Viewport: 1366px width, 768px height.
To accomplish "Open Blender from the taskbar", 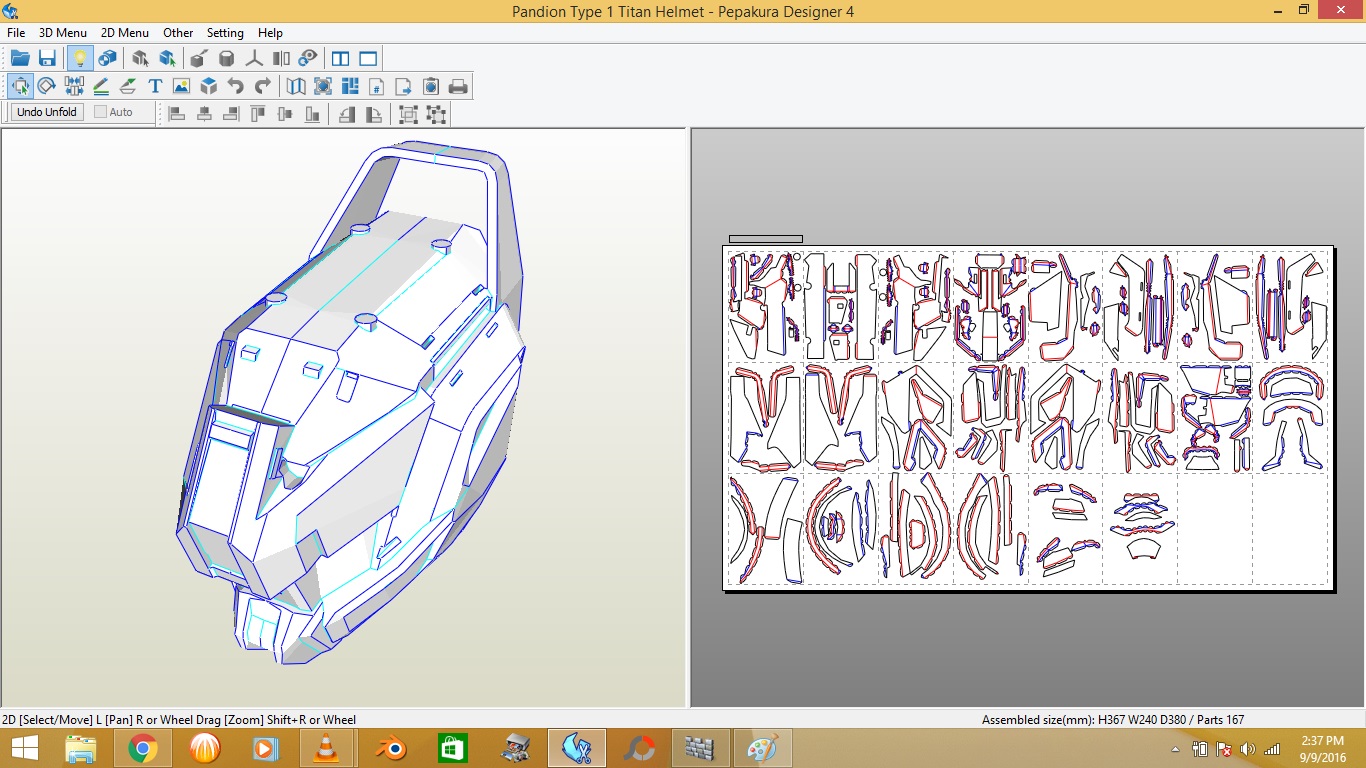I will [x=390, y=748].
